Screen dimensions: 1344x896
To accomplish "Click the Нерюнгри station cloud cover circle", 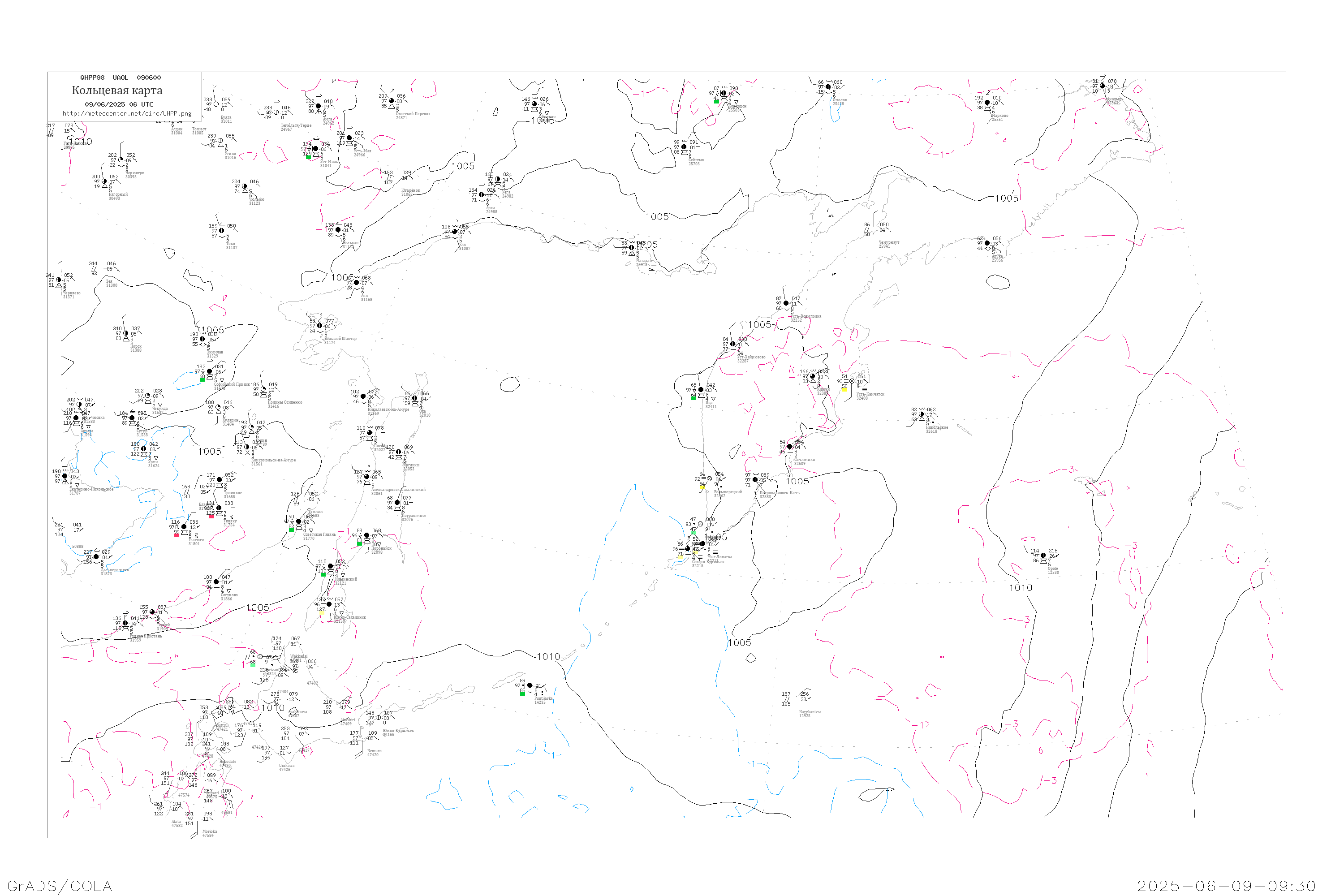I will 121,160.
